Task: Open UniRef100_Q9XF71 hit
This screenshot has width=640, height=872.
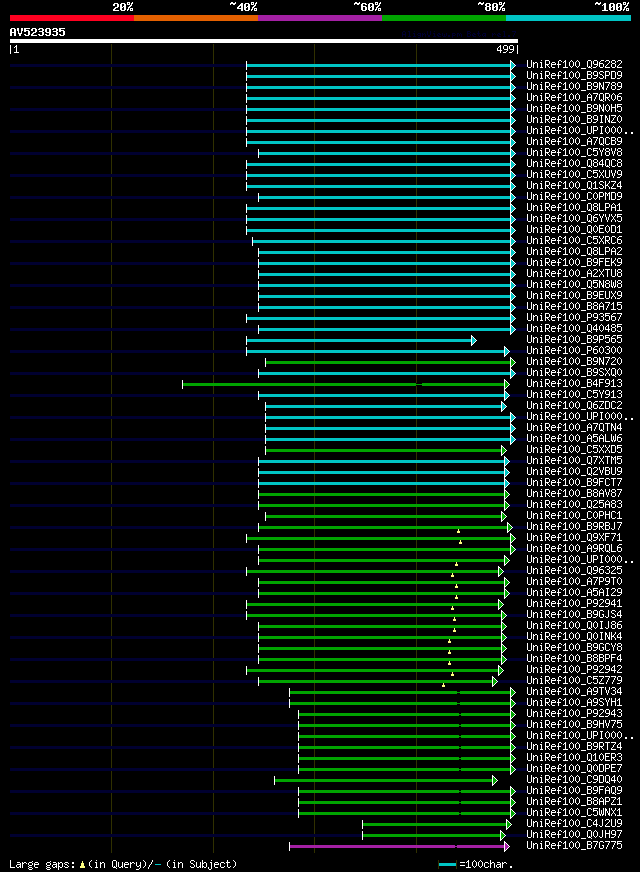Action: 574,538
